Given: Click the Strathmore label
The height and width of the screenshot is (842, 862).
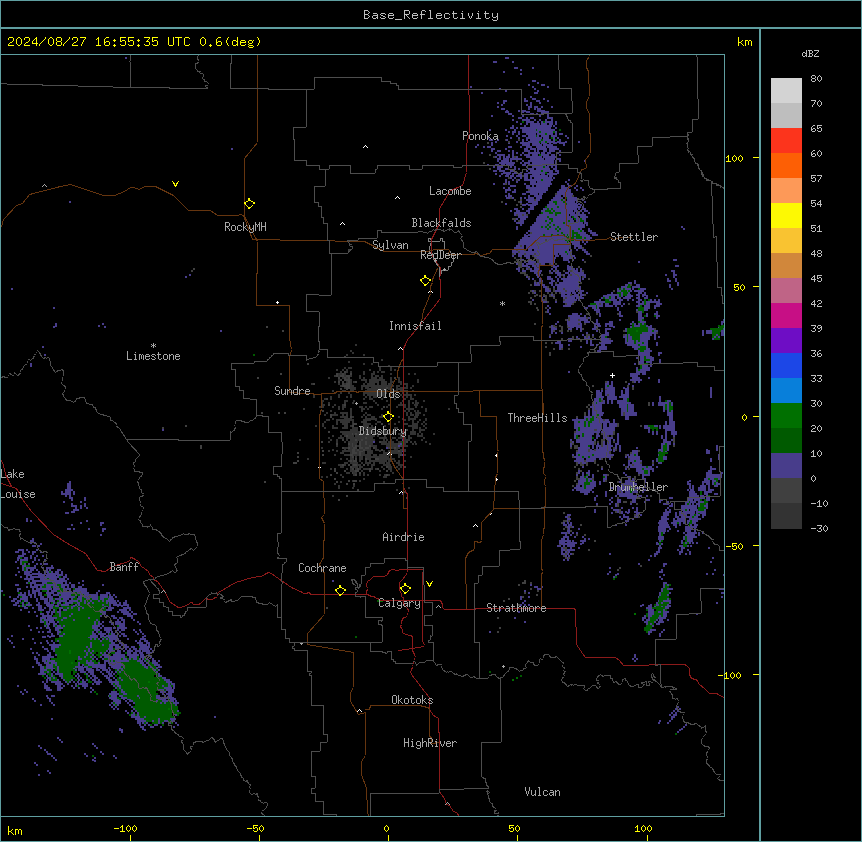Looking at the screenshot, I should tap(516, 608).
